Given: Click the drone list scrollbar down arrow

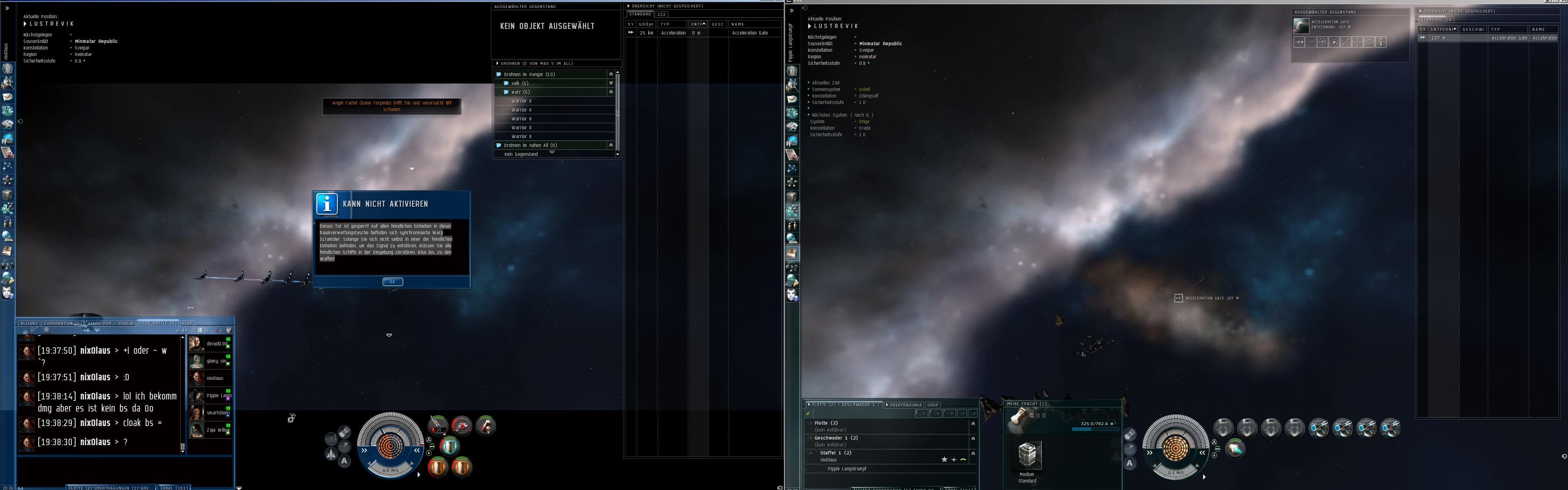Looking at the screenshot, I should click(x=617, y=154).
